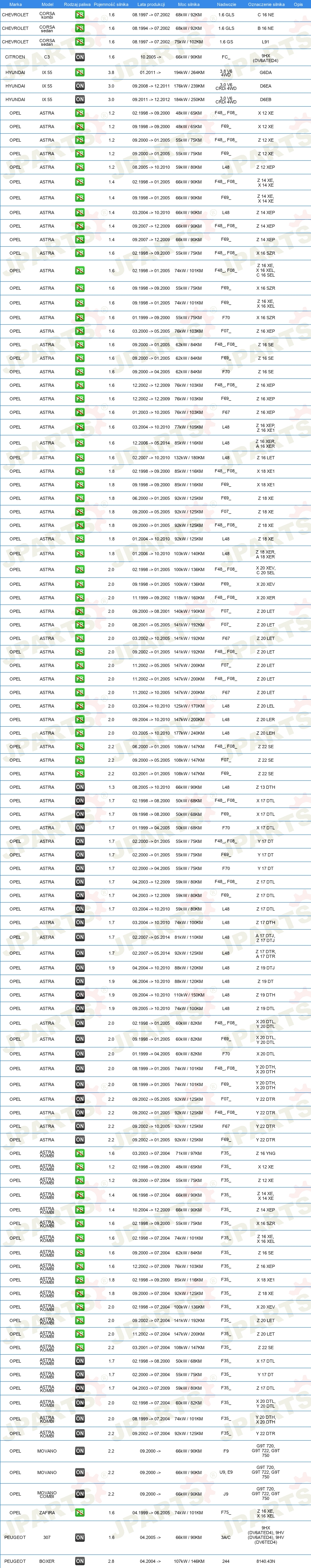Click the Oznaczenie silnika column header
The image size is (311, 1568).
tap(266, 4)
